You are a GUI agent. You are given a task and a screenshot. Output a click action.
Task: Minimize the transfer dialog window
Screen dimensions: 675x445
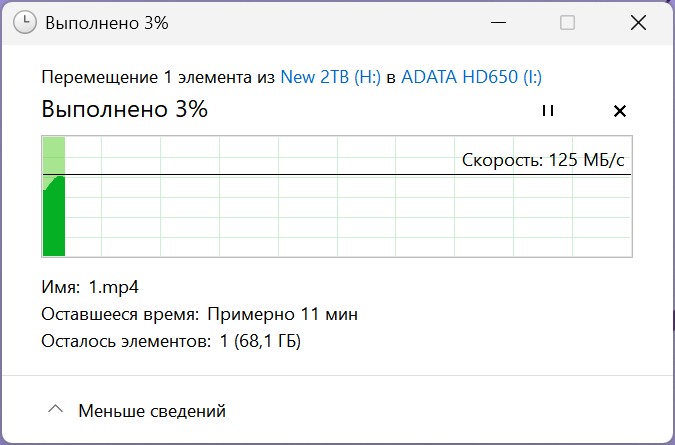[498, 22]
